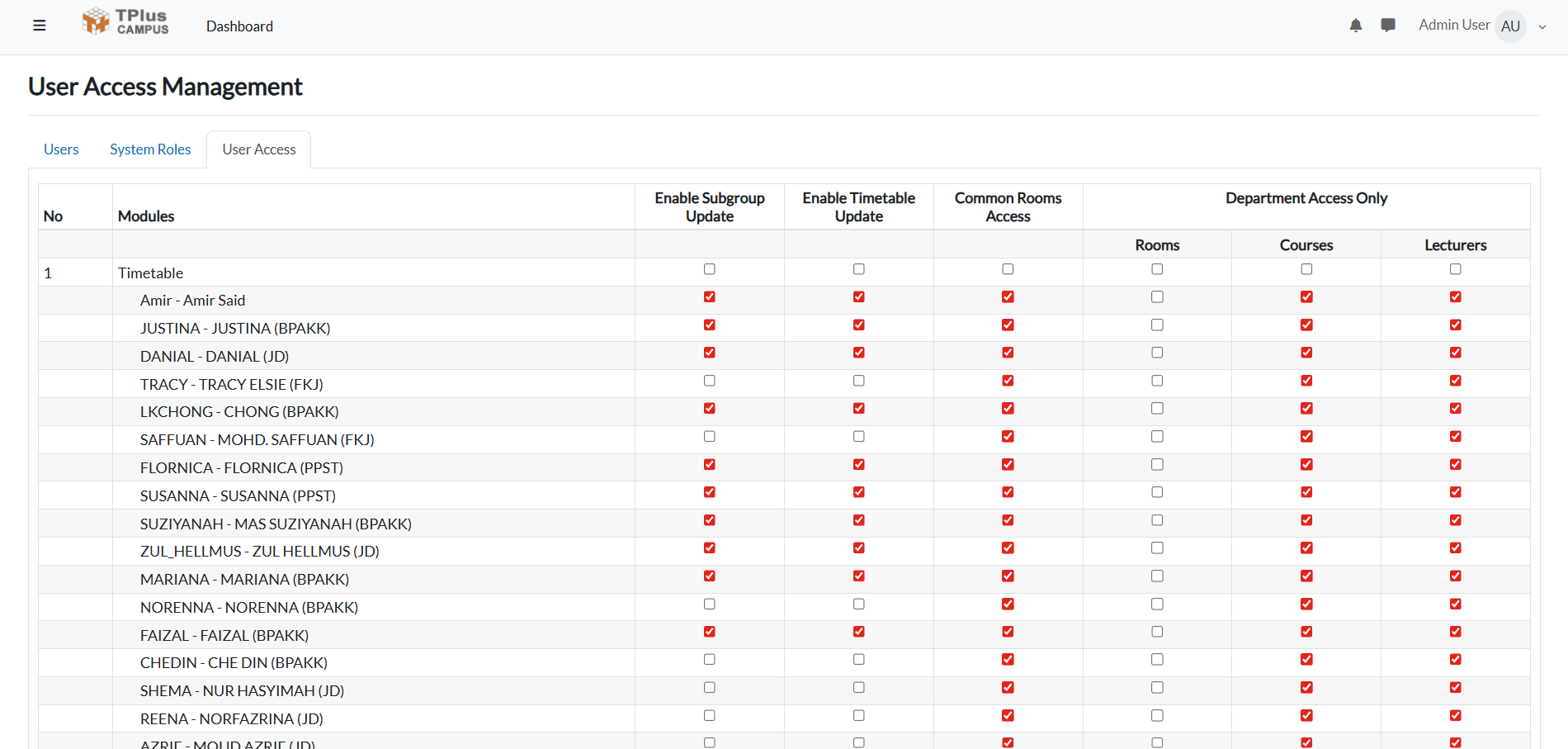The height and width of the screenshot is (749, 1568).
Task: Click the Timetable module label
Action: click(x=150, y=273)
